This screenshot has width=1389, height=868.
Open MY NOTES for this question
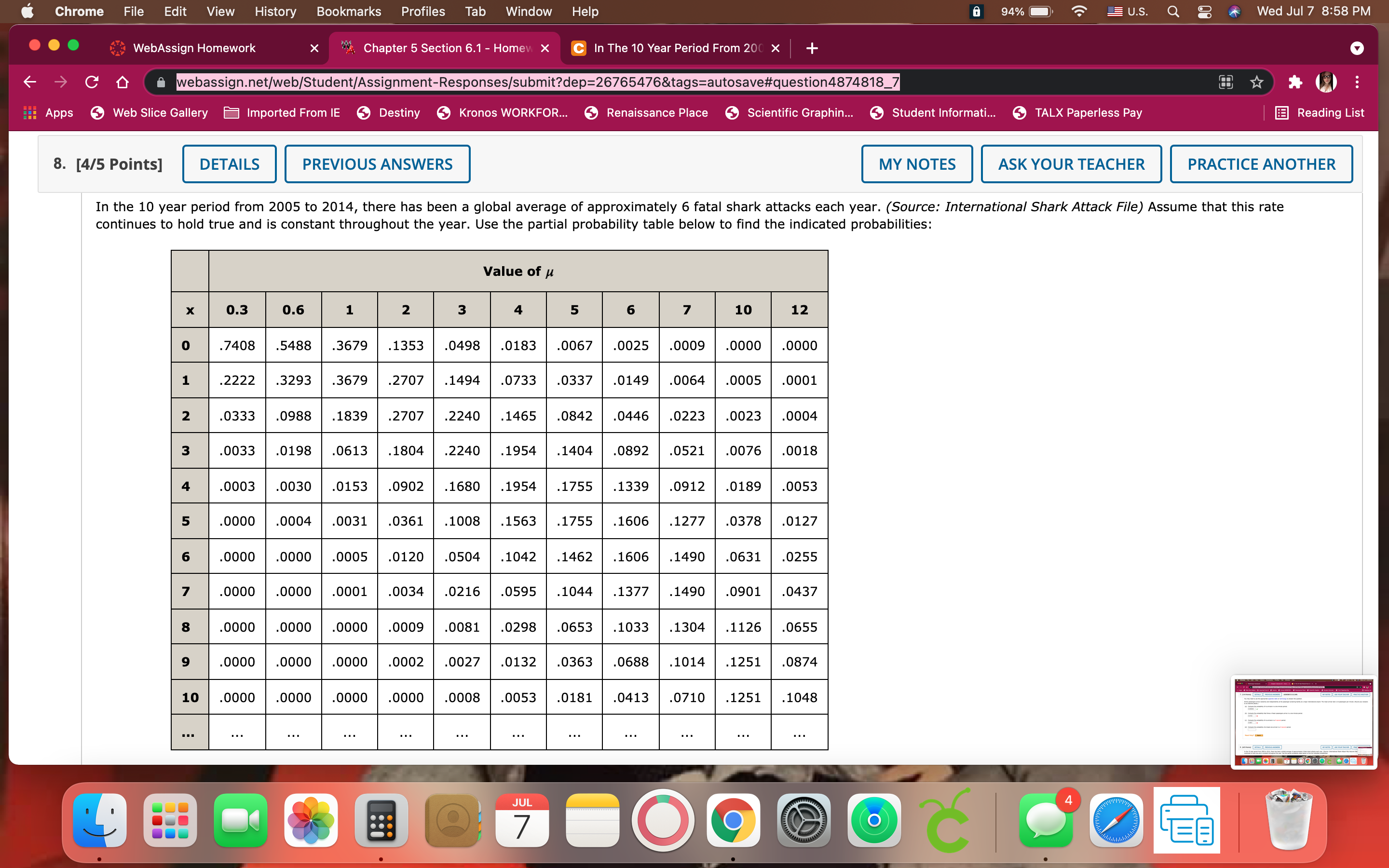coord(917,163)
